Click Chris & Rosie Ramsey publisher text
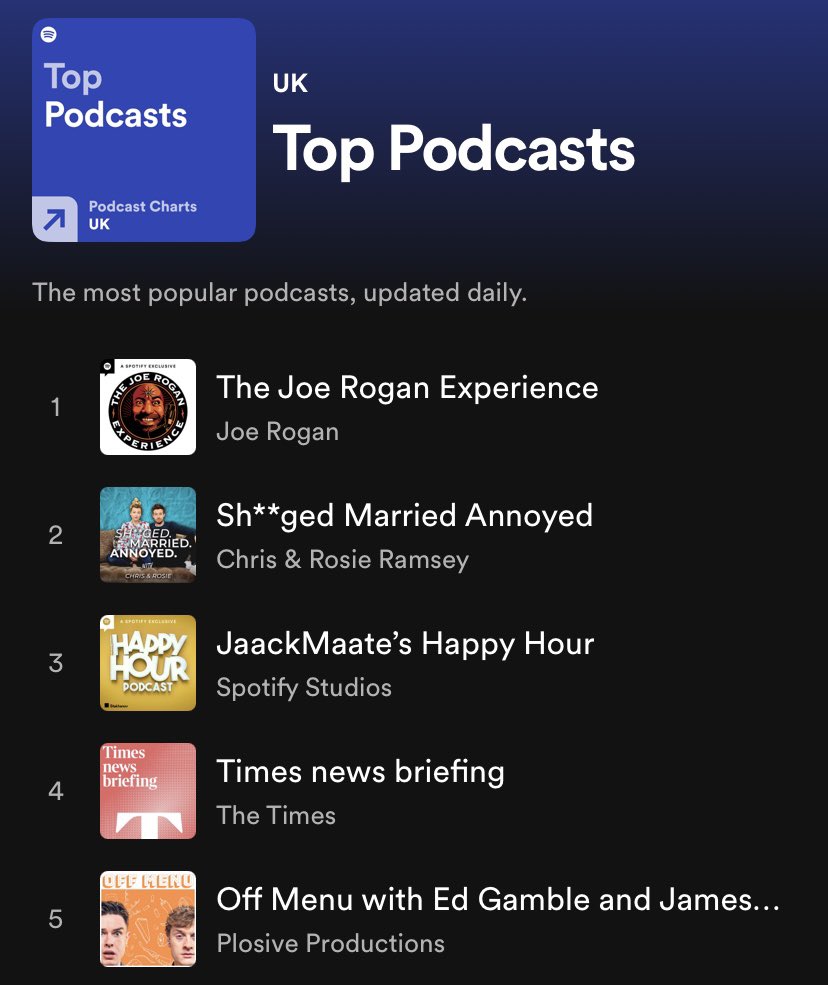The width and height of the screenshot is (828, 985). tap(342, 559)
